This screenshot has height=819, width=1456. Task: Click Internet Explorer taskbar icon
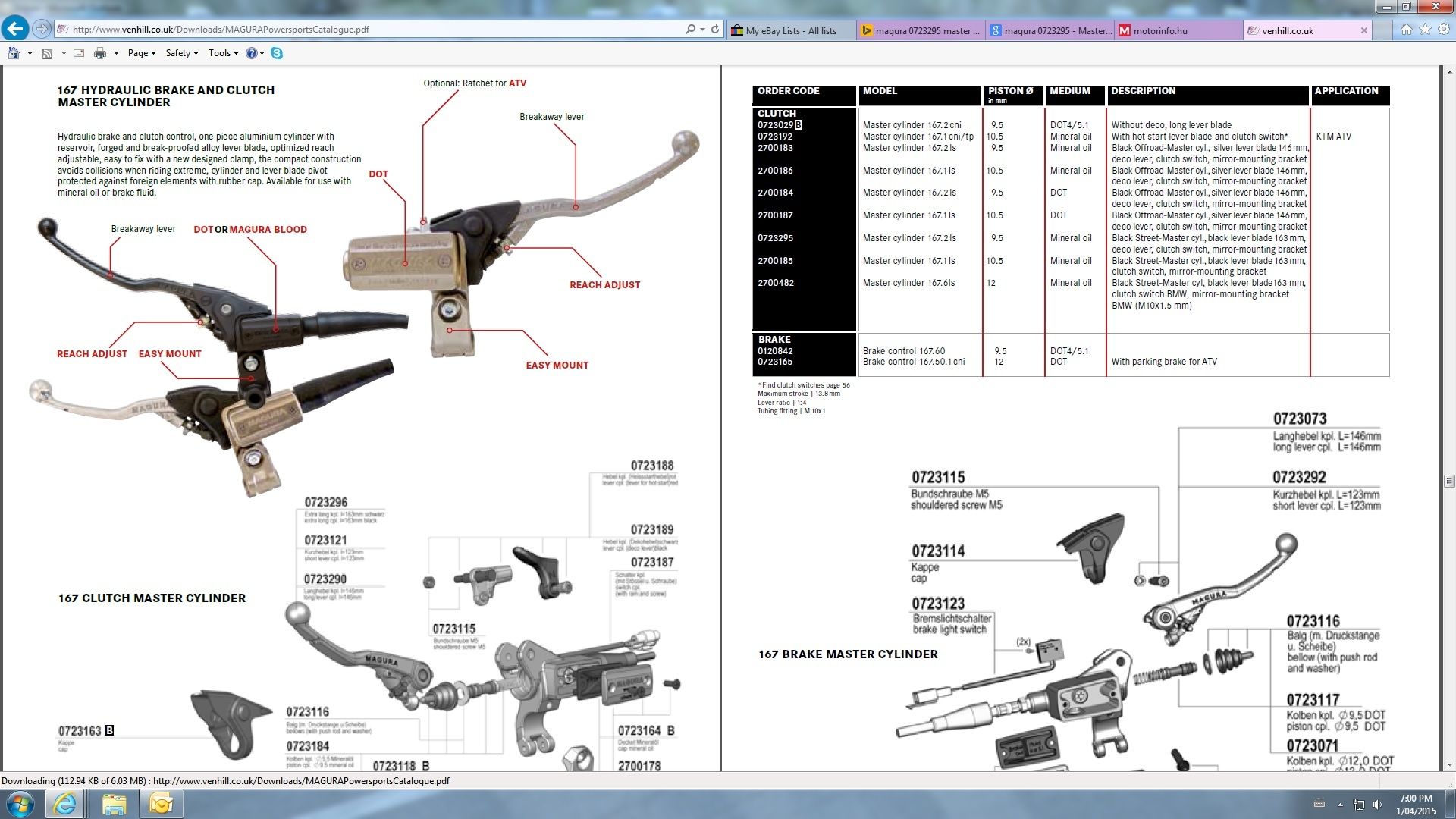click(65, 804)
